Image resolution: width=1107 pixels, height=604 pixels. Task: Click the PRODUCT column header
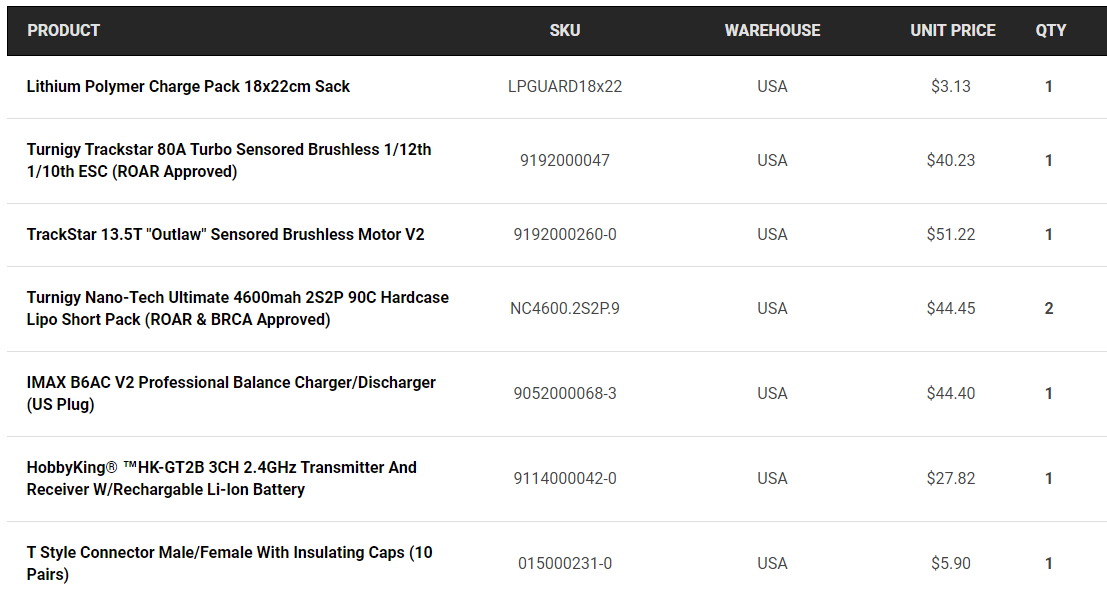coord(64,30)
